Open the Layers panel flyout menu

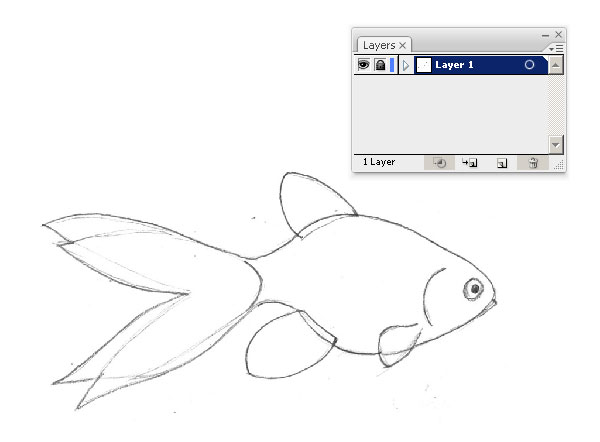[x=556, y=48]
